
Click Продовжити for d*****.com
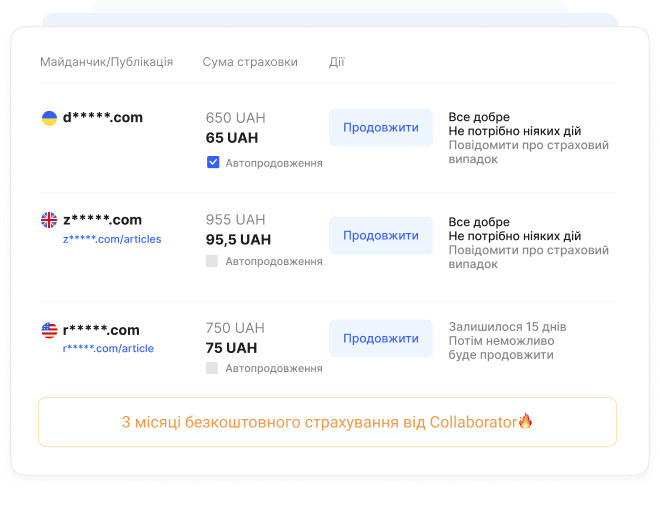[381, 127]
